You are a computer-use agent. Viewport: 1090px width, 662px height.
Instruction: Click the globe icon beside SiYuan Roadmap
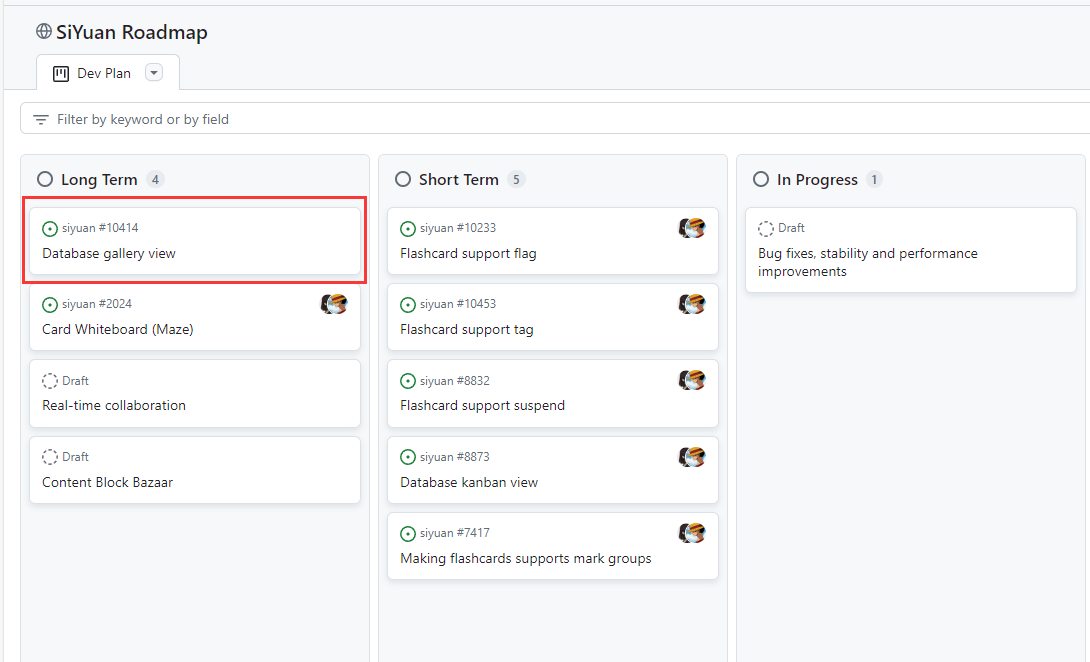coord(44,32)
